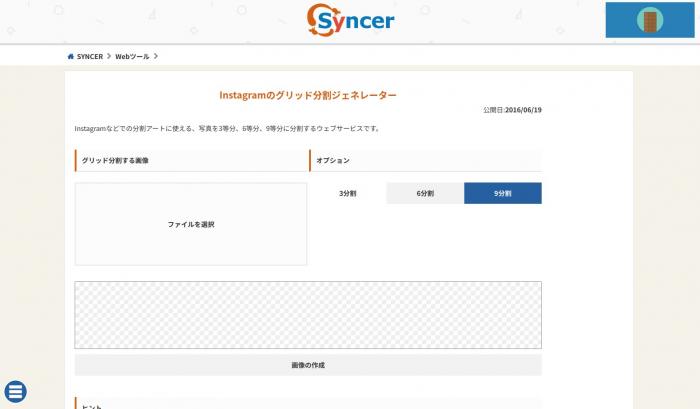Select the highlighted 9分割 option

[x=502, y=193]
